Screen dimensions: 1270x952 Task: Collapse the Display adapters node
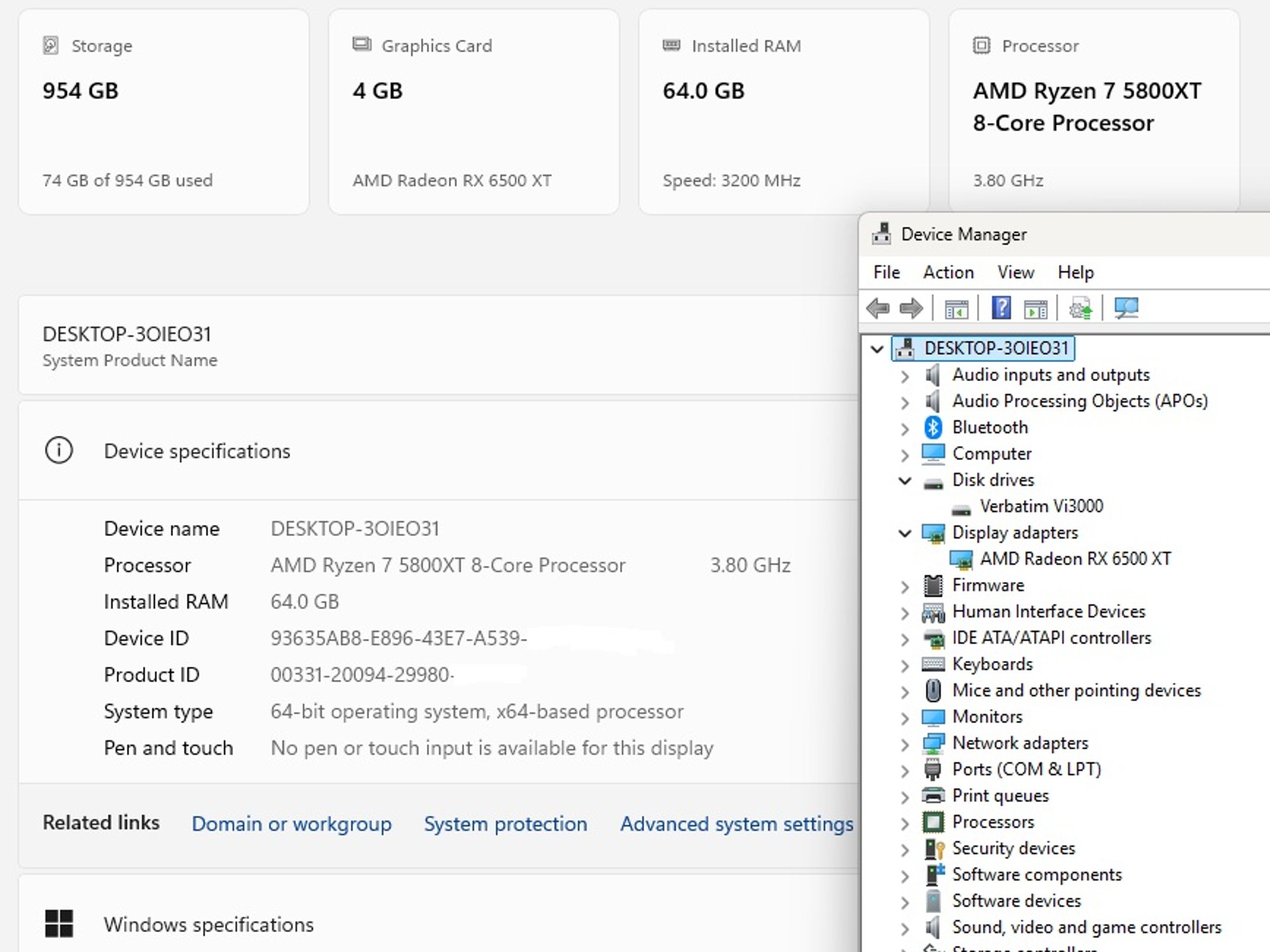[x=905, y=533]
